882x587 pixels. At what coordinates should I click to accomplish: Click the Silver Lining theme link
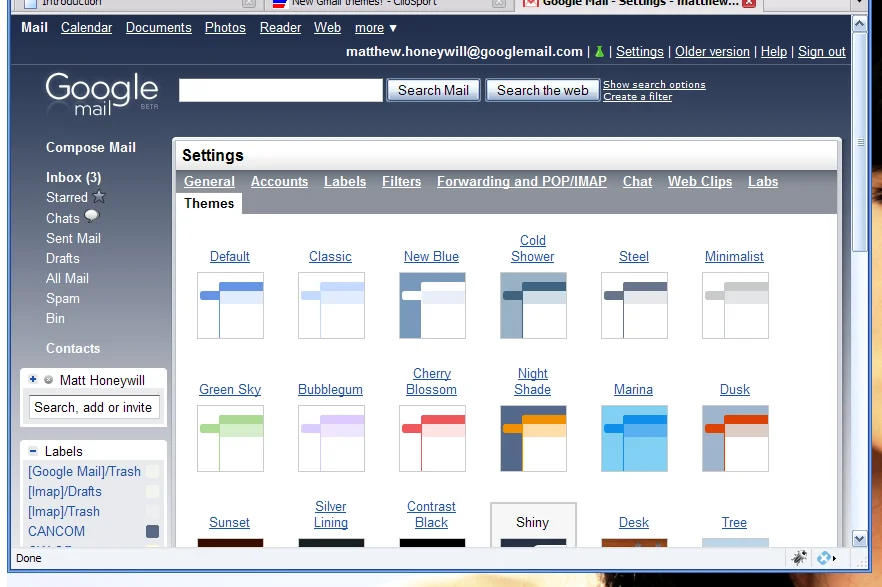[331, 514]
